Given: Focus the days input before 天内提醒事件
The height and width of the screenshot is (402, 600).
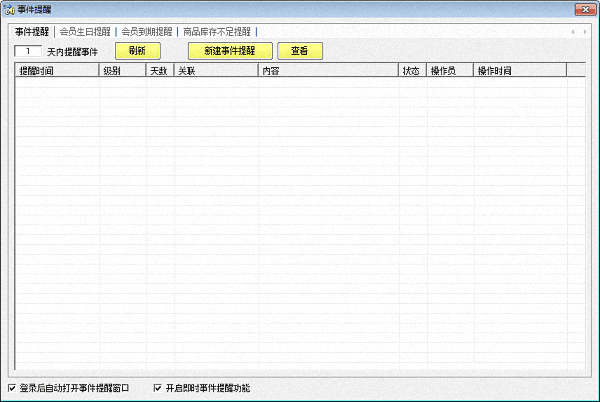Looking at the screenshot, I should coord(27,51).
